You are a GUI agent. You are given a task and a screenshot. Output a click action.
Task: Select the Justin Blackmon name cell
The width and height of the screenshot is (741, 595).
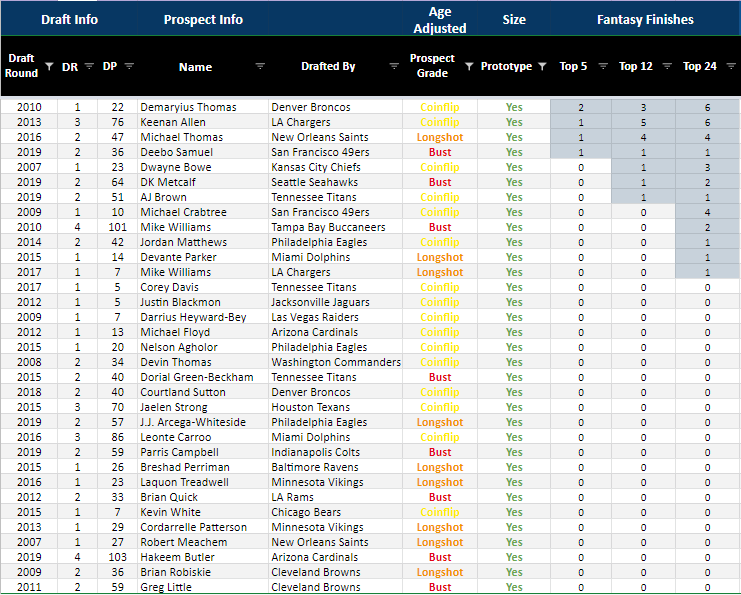(x=203, y=302)
